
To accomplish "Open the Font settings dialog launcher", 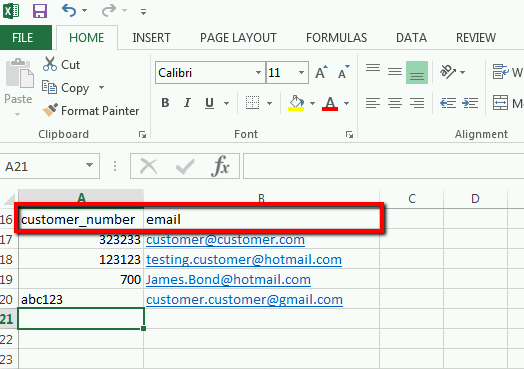I will pyautogui.click(x=350, y=134).
